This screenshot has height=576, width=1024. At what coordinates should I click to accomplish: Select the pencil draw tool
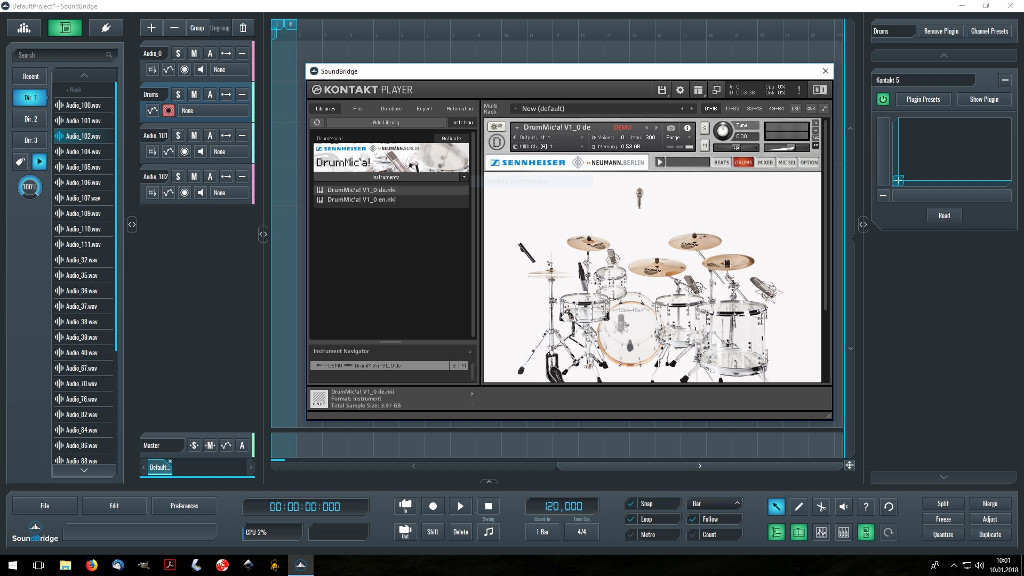coord(799,507)
